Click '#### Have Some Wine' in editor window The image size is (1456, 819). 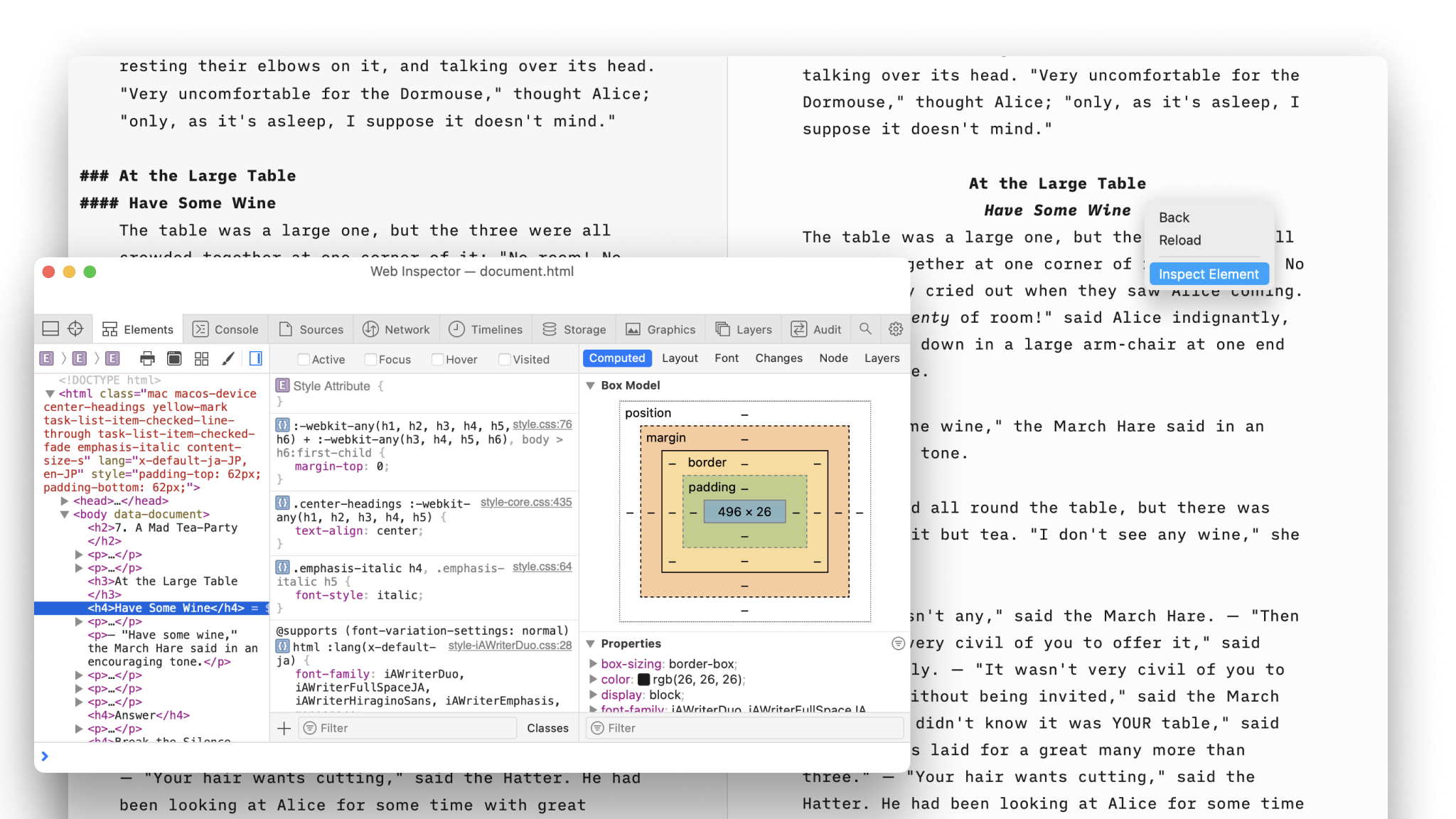tap(178, 203)
